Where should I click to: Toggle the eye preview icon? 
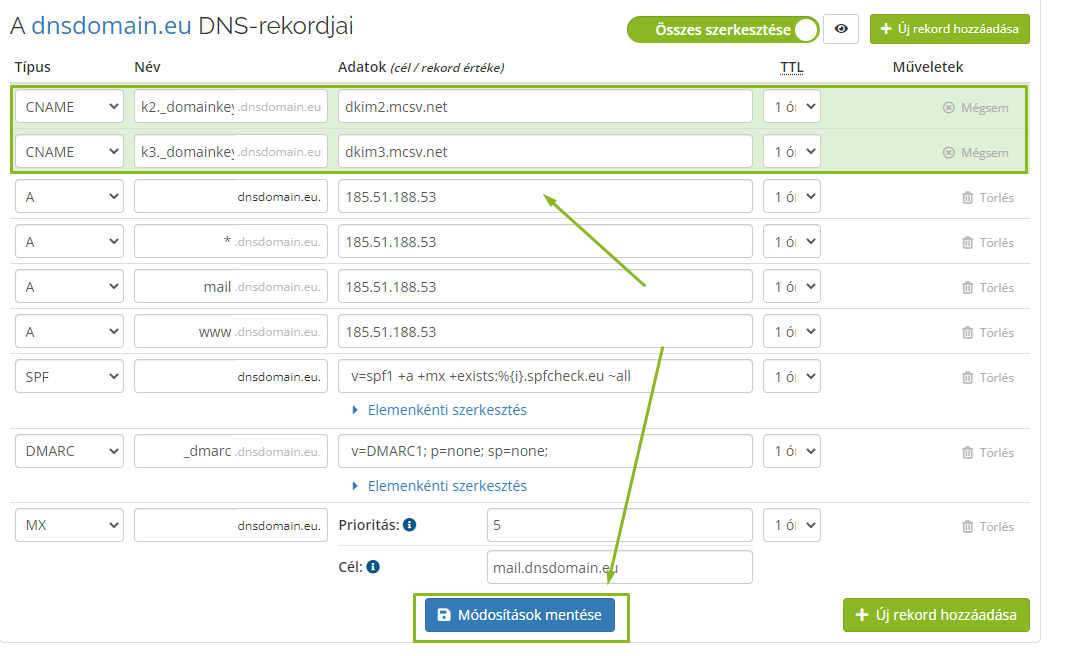841,29
